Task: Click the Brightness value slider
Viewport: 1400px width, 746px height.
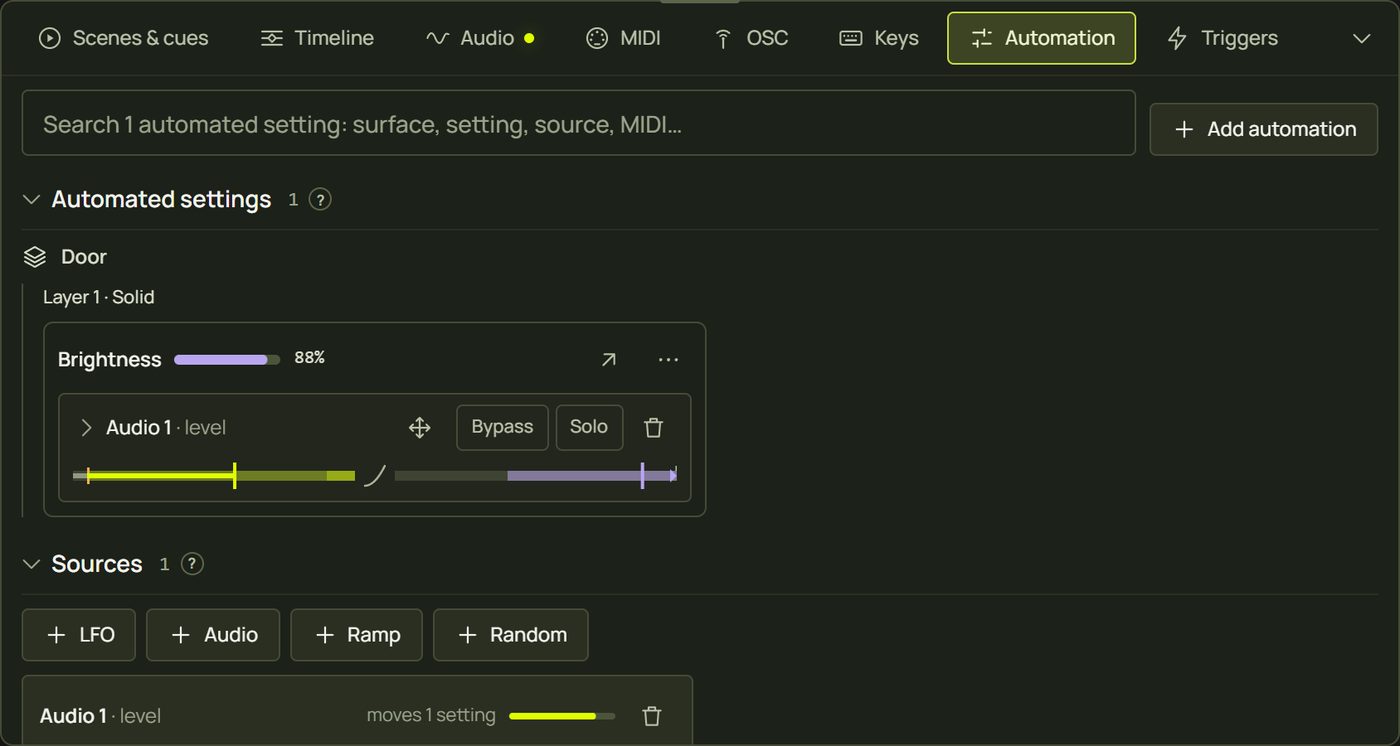Action: click(x=227, y=359)
